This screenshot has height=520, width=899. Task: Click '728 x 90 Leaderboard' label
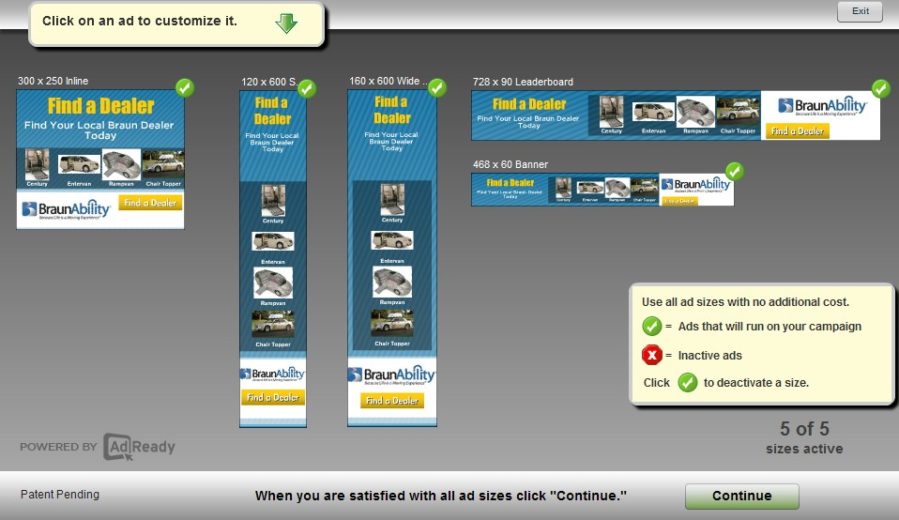click(x=522, y=82)
